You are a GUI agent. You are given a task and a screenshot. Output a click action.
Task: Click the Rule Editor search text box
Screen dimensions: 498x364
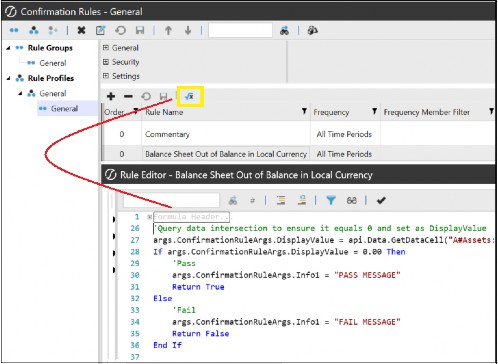tap(171, 201)
